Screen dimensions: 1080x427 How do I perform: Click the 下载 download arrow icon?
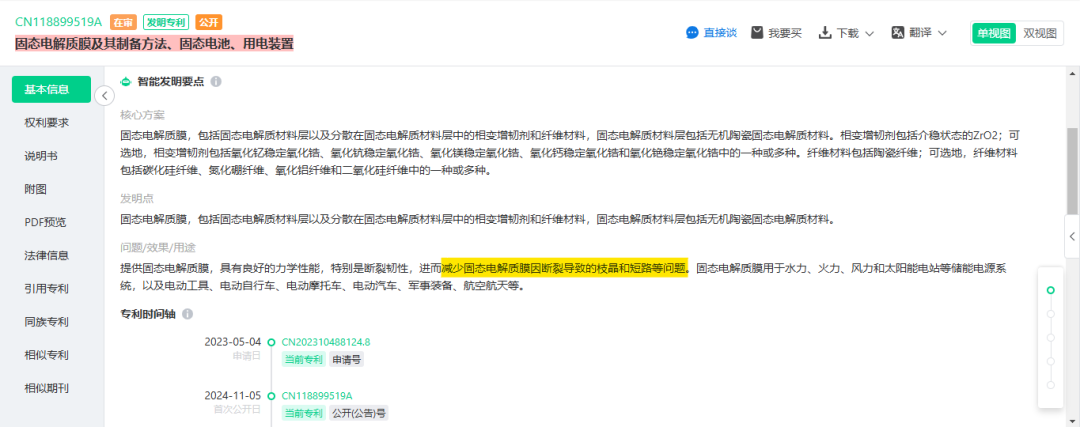[825, 32]
